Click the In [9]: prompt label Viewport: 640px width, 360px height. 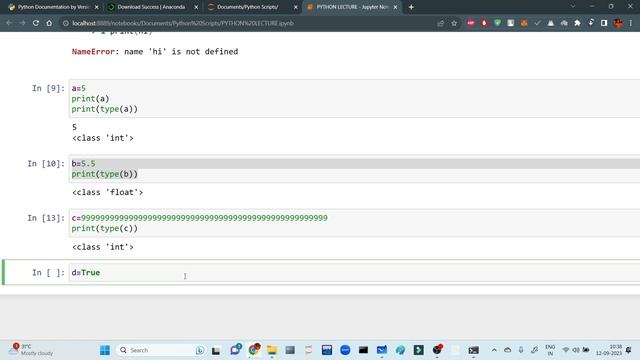(x=48, y=88)
